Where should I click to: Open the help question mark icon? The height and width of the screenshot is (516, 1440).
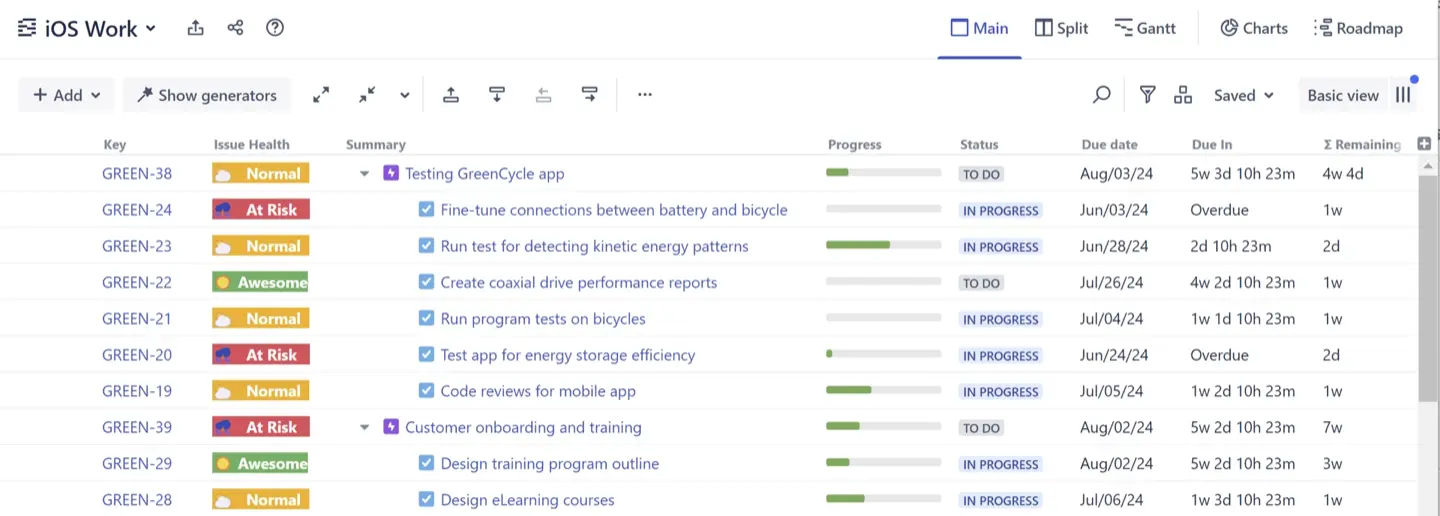tap(275, 28)
